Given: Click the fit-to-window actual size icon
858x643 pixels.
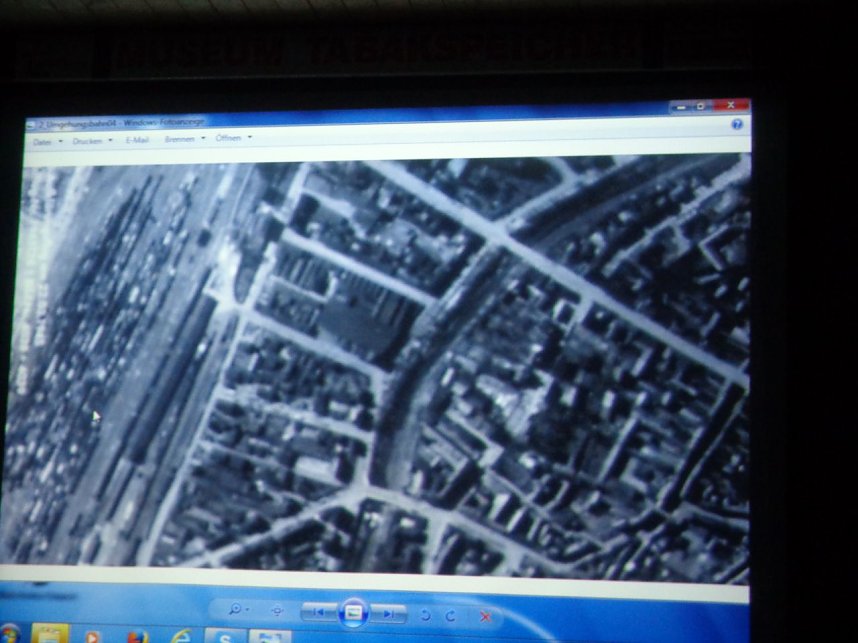Looking at the screenshot, I should click(x=277, y=610).
